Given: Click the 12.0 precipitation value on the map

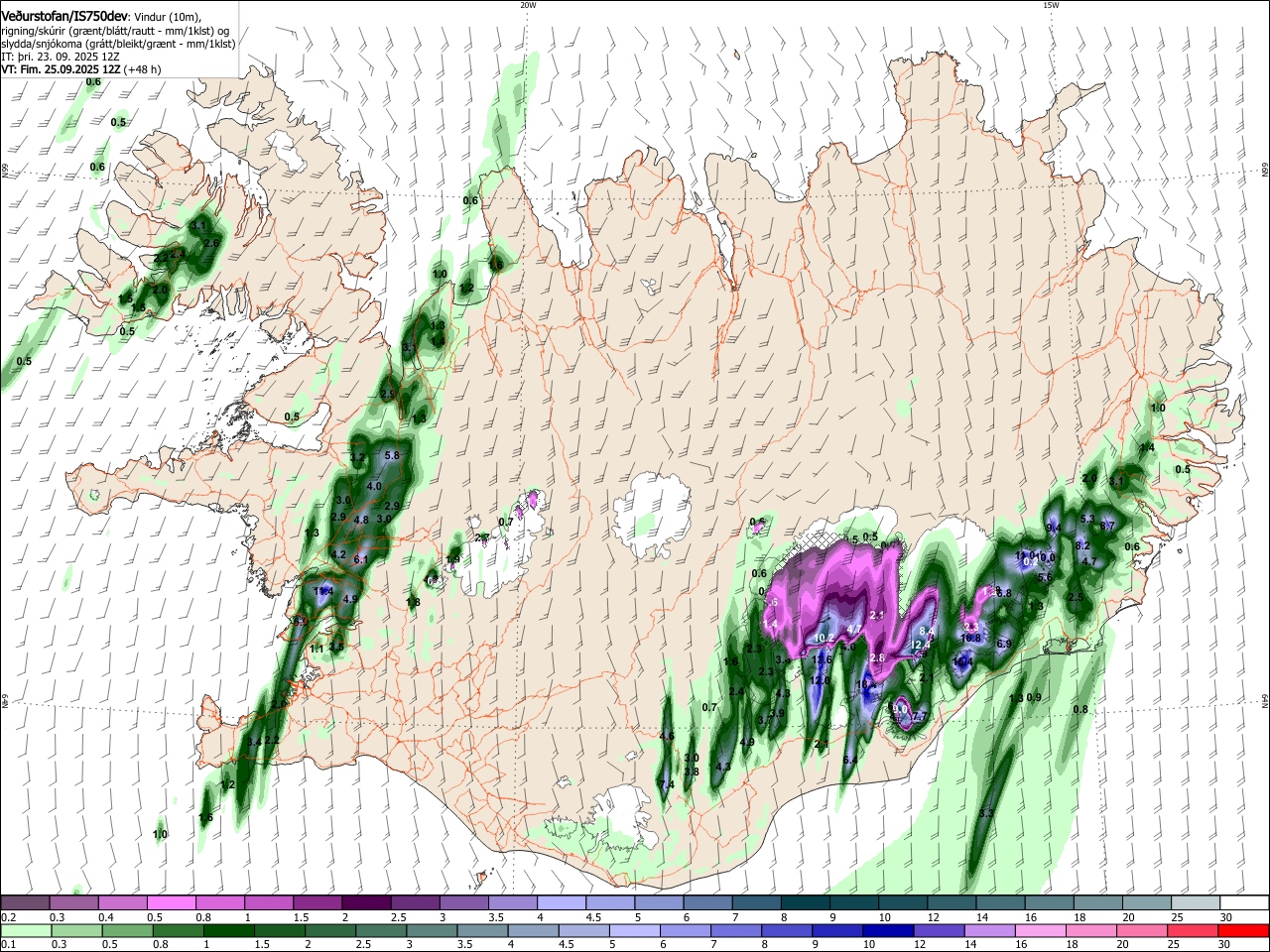Looking at the screenshot, I should click(x=820, y=680).
